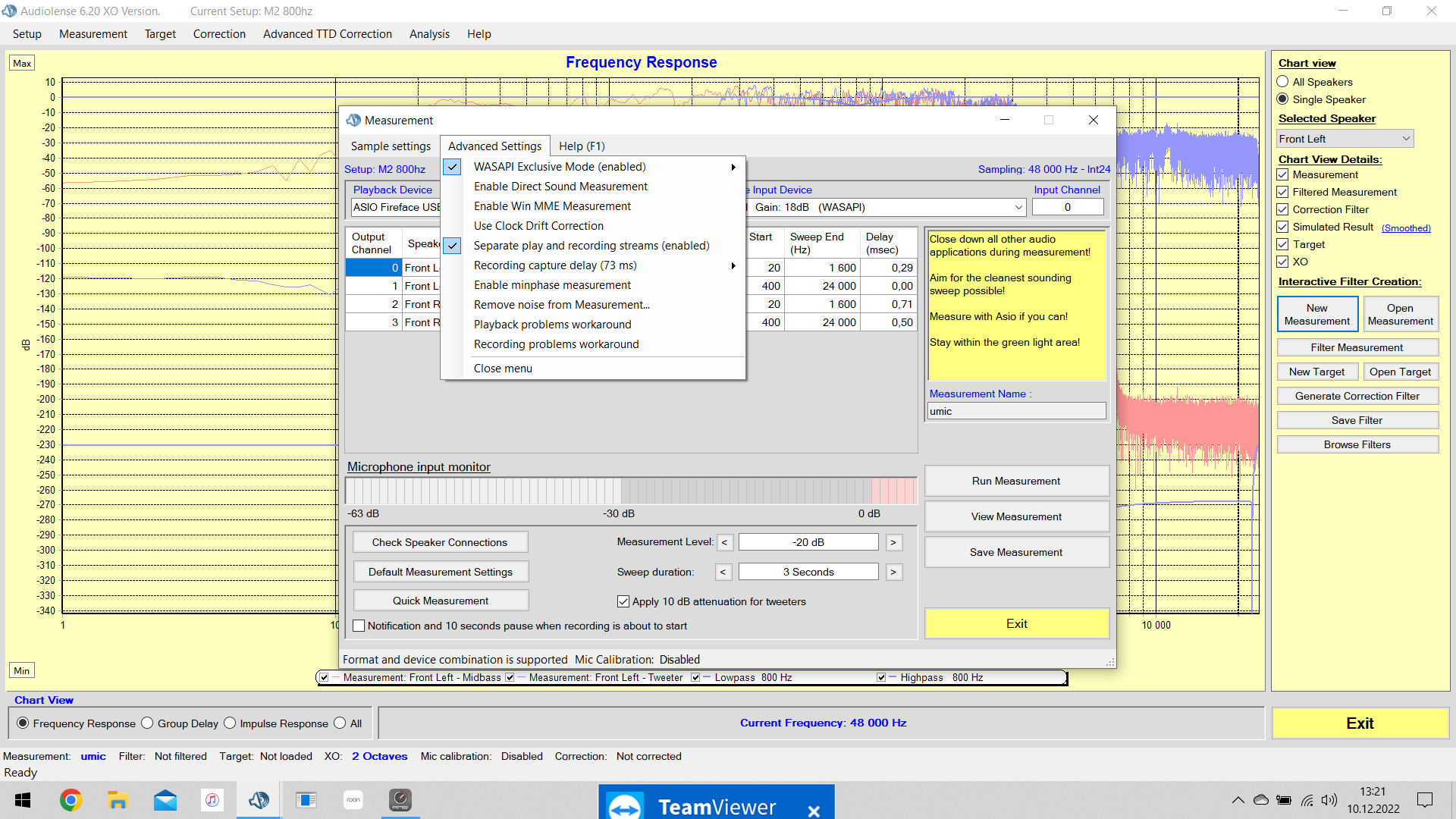Open the iTunes taskbar icon
The width and height of the screenshot is (1456, 819).
212,800
